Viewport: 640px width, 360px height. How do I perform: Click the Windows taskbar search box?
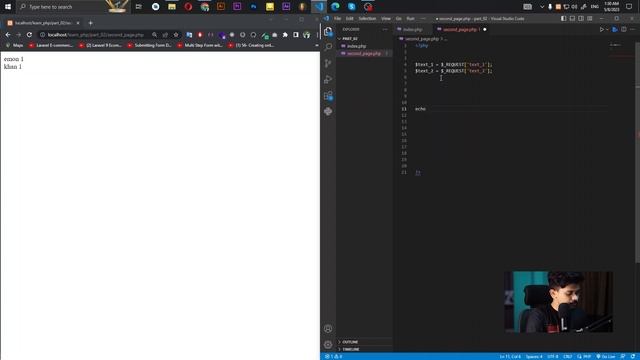pos(73,7)
